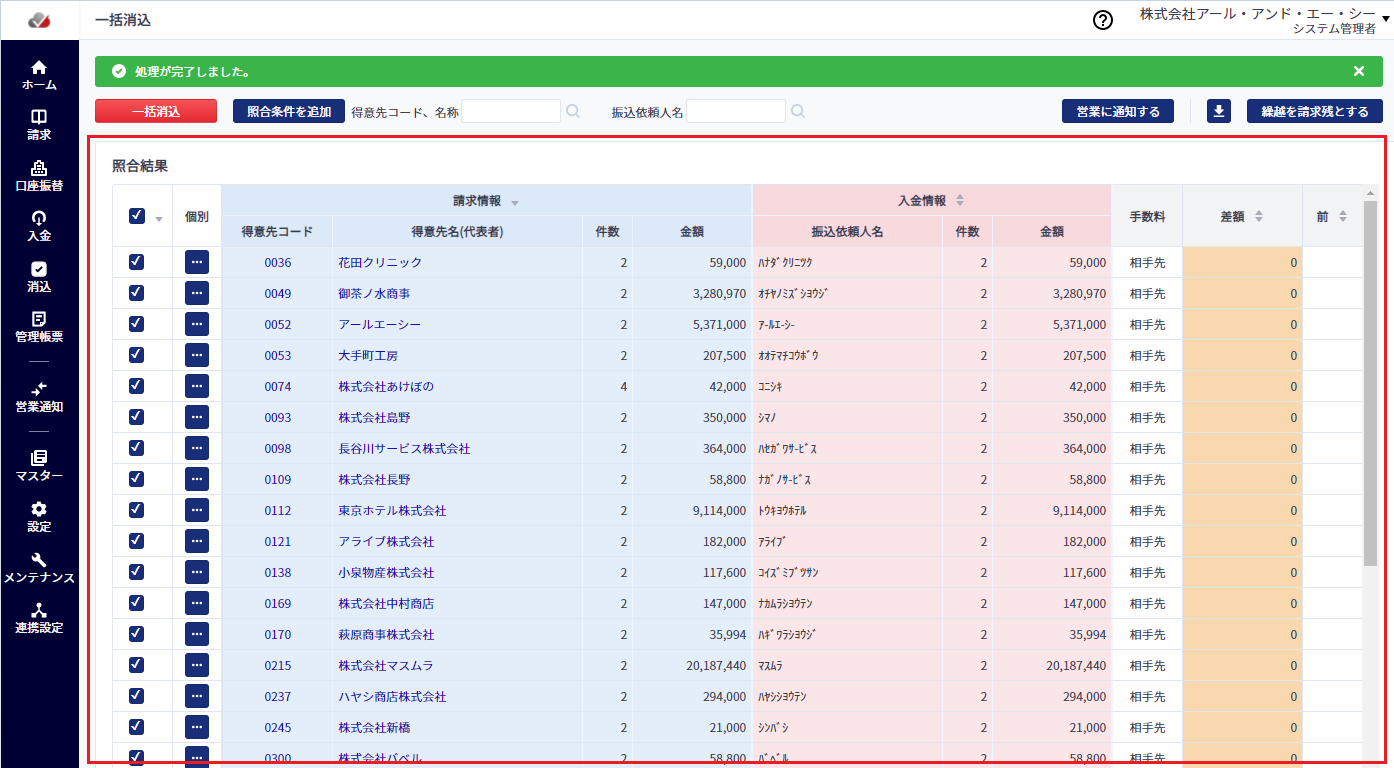Uncheck the row for code 0052
Screen dimensions: 1394x768
(x=137, y=324)
